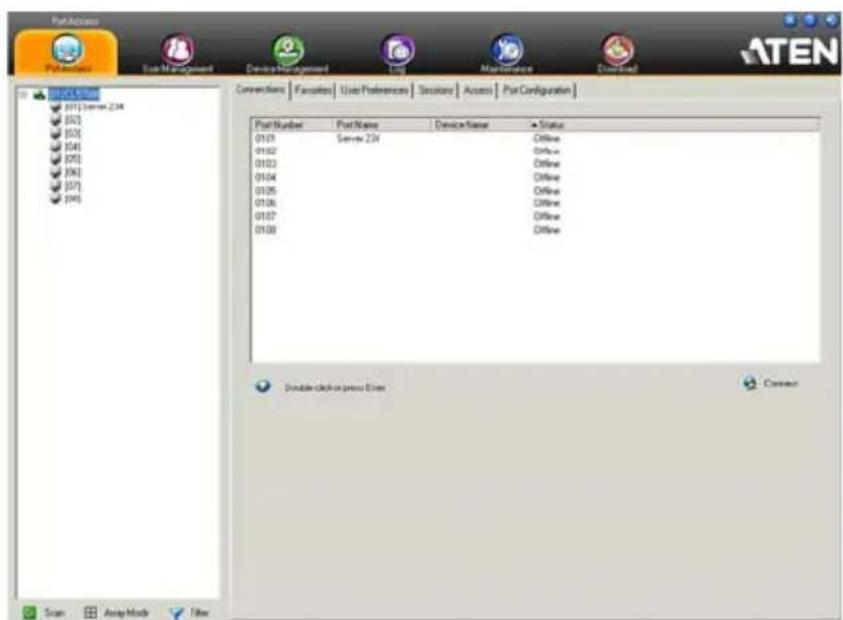Open the User Management section icon
Screen dimensions: 843x620
coord(177,49)
